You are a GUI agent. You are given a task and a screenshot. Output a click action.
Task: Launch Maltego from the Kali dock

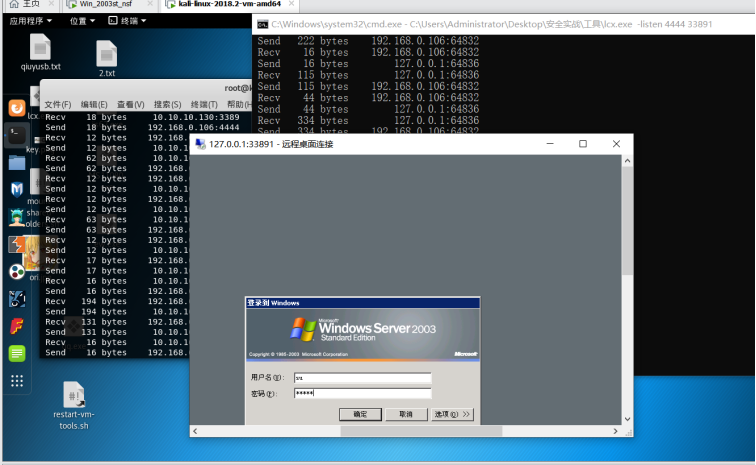(17, 272)
